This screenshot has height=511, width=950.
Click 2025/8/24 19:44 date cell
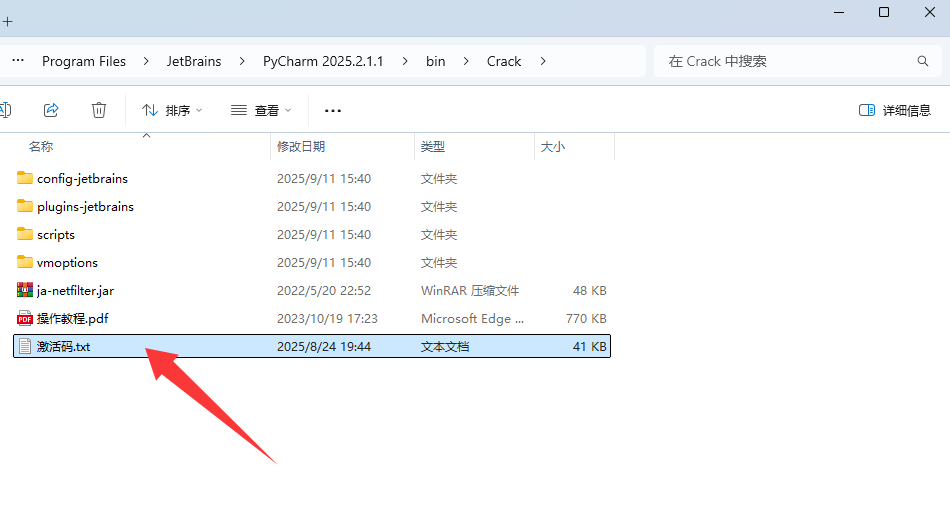(x=324, y=346)
